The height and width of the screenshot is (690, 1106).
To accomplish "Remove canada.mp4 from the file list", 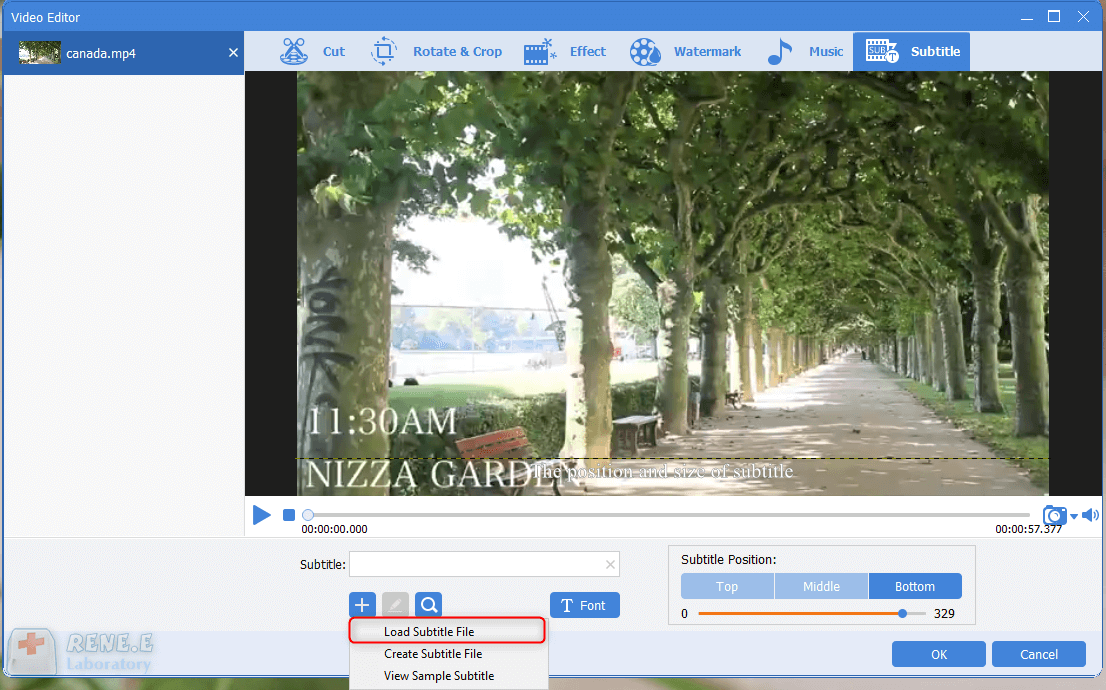I will click(x=233, y=53).
